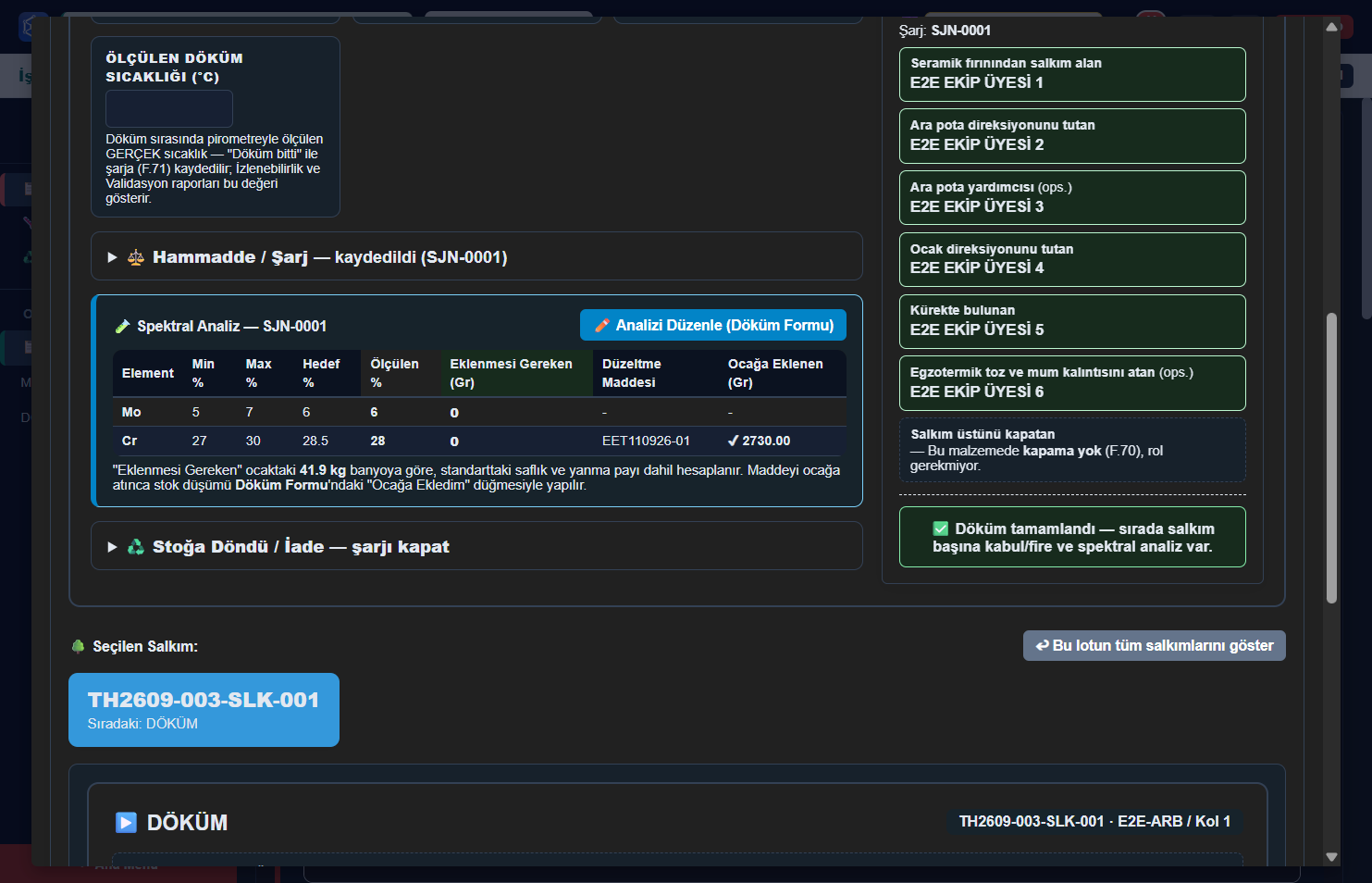
Task: Click the Salkım üstünü kapatan info card
Action: 1072,450
